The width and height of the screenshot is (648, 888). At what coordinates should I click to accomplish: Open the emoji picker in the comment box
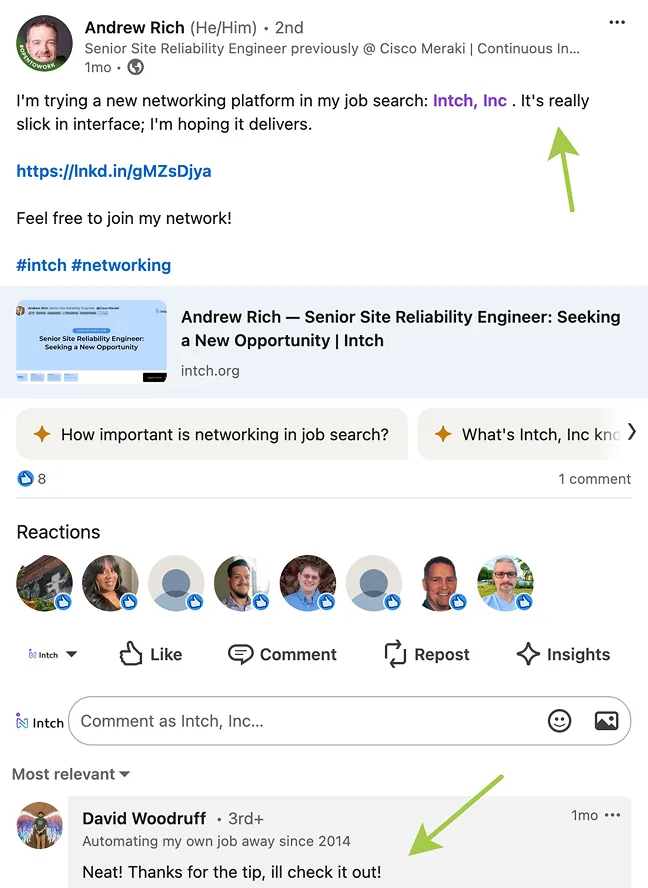tap(559, 720)
